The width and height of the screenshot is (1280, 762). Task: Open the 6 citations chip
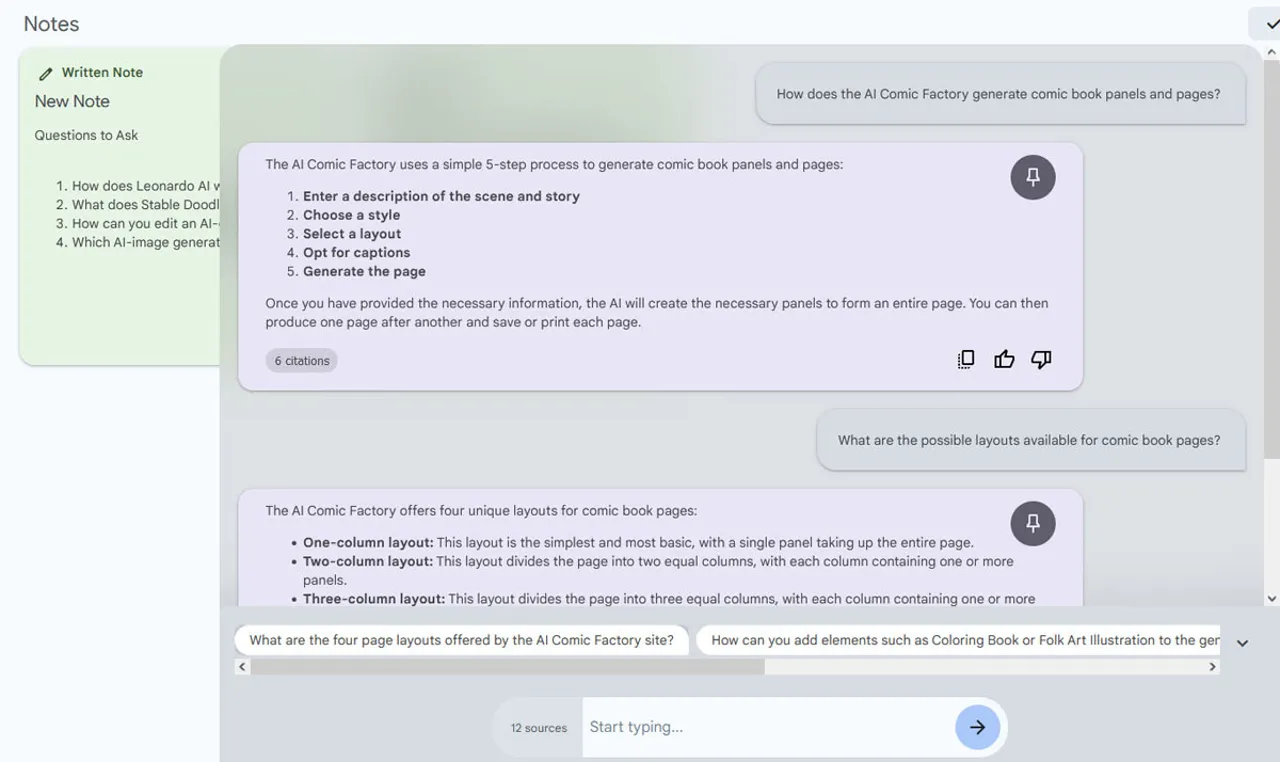[x=301, y=361]
